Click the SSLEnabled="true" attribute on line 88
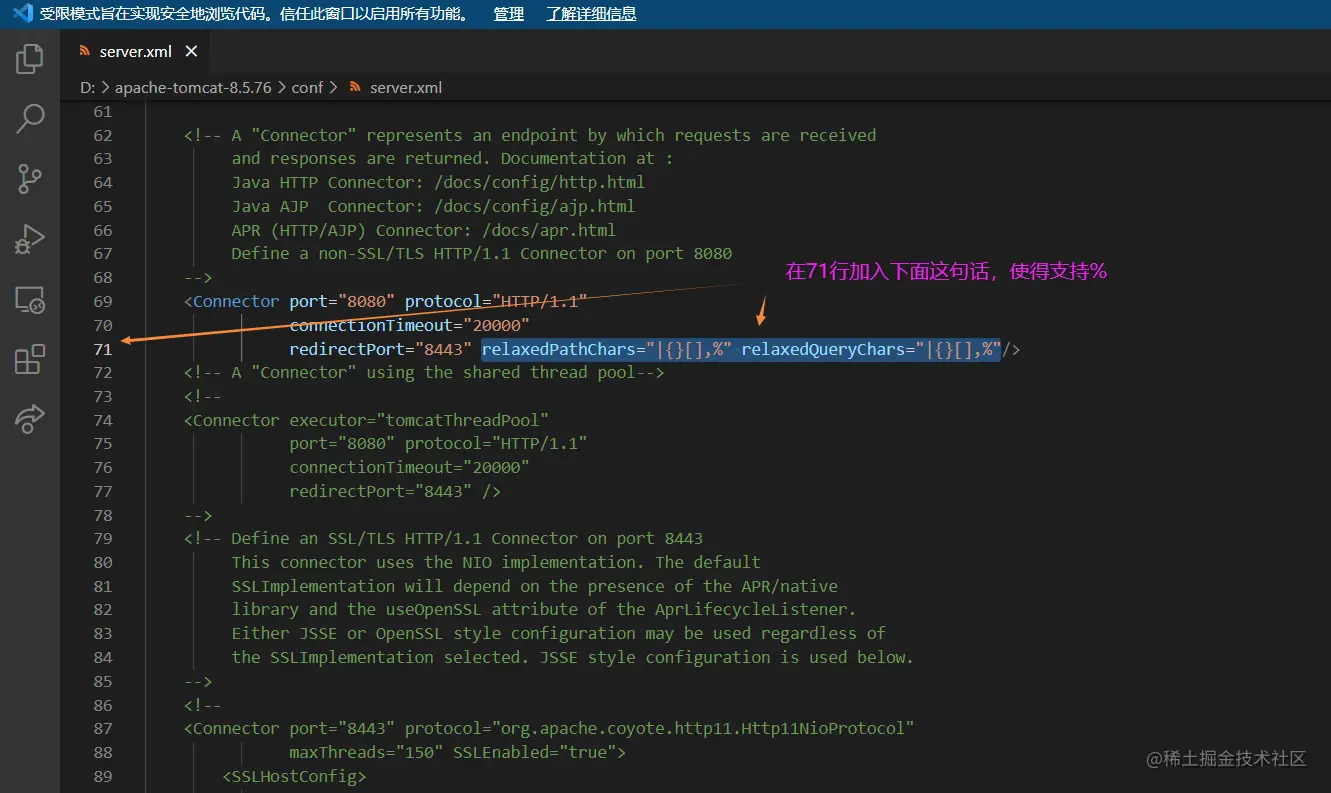This screenshot has height=793, width=1331. 535,752
